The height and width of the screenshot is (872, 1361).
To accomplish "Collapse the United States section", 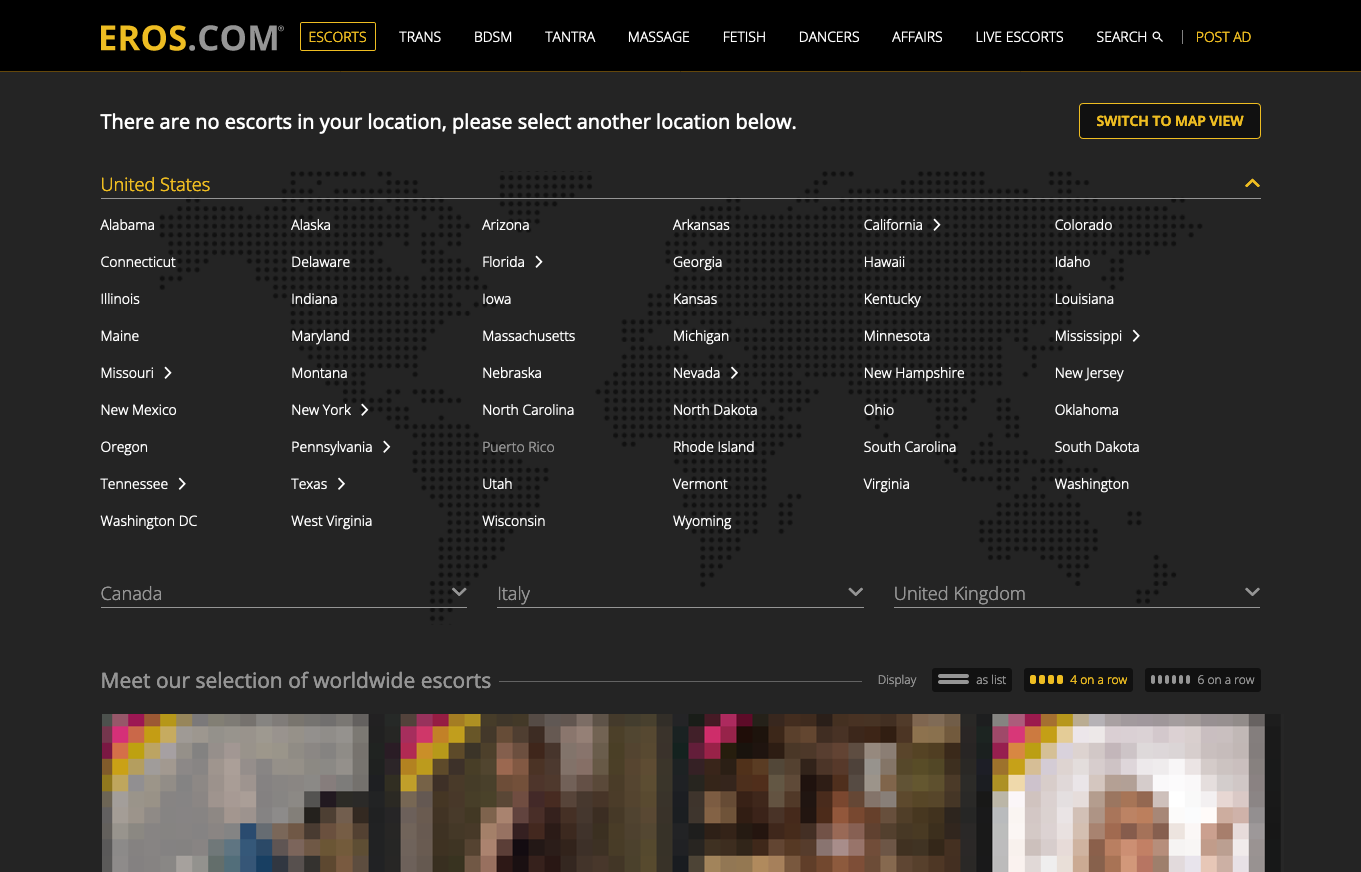I will (x=1251, y=184).
